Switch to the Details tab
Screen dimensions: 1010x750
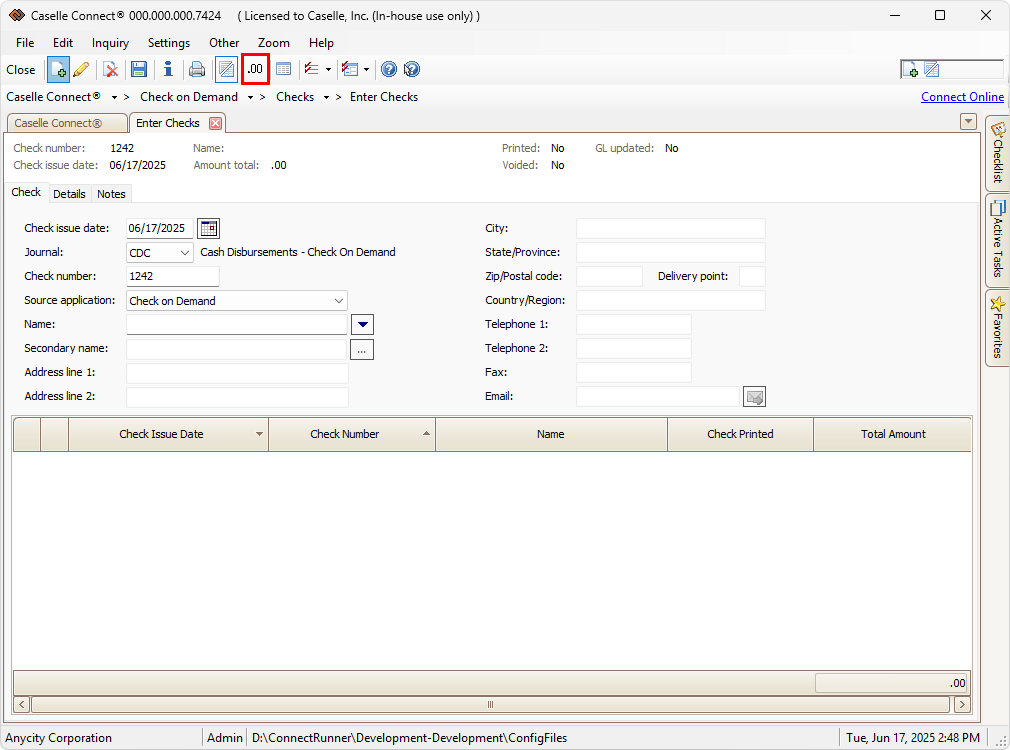pos(69,194)
